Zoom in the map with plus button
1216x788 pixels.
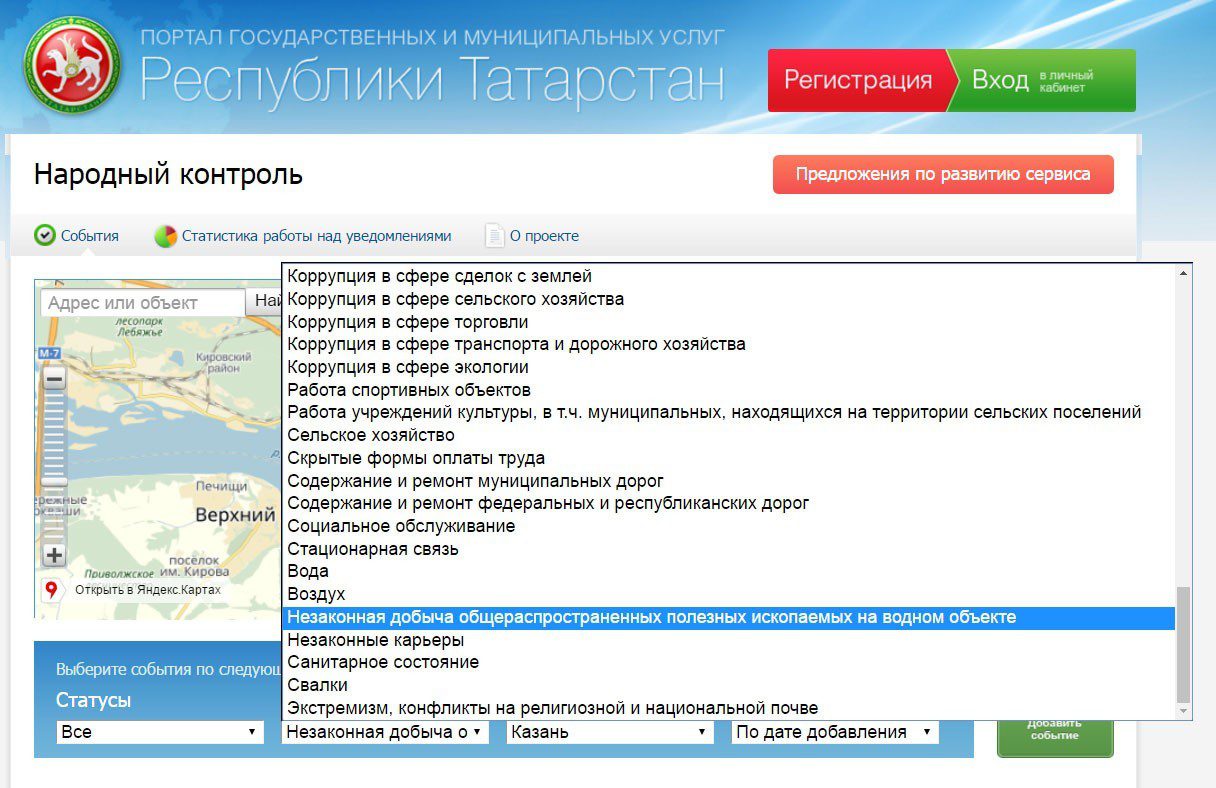click(55, 556)
